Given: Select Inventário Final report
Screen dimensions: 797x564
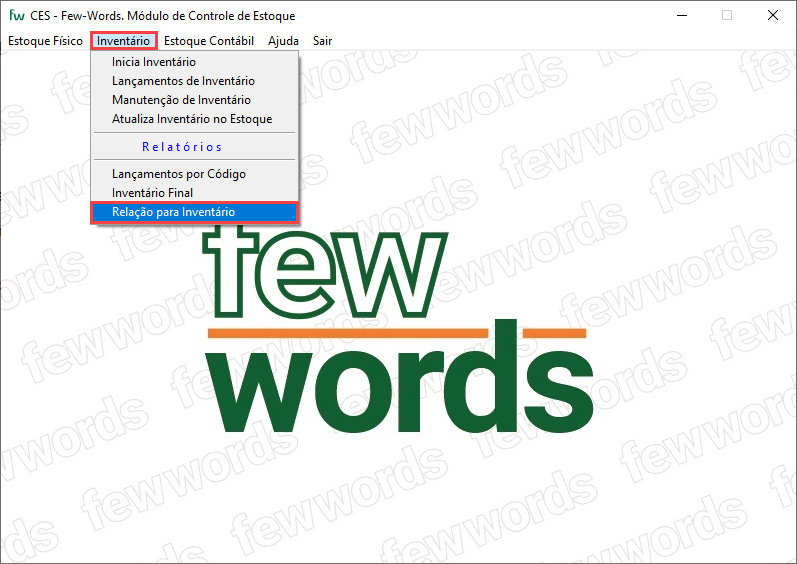Looking at the screenshot, I should (194, 193).
